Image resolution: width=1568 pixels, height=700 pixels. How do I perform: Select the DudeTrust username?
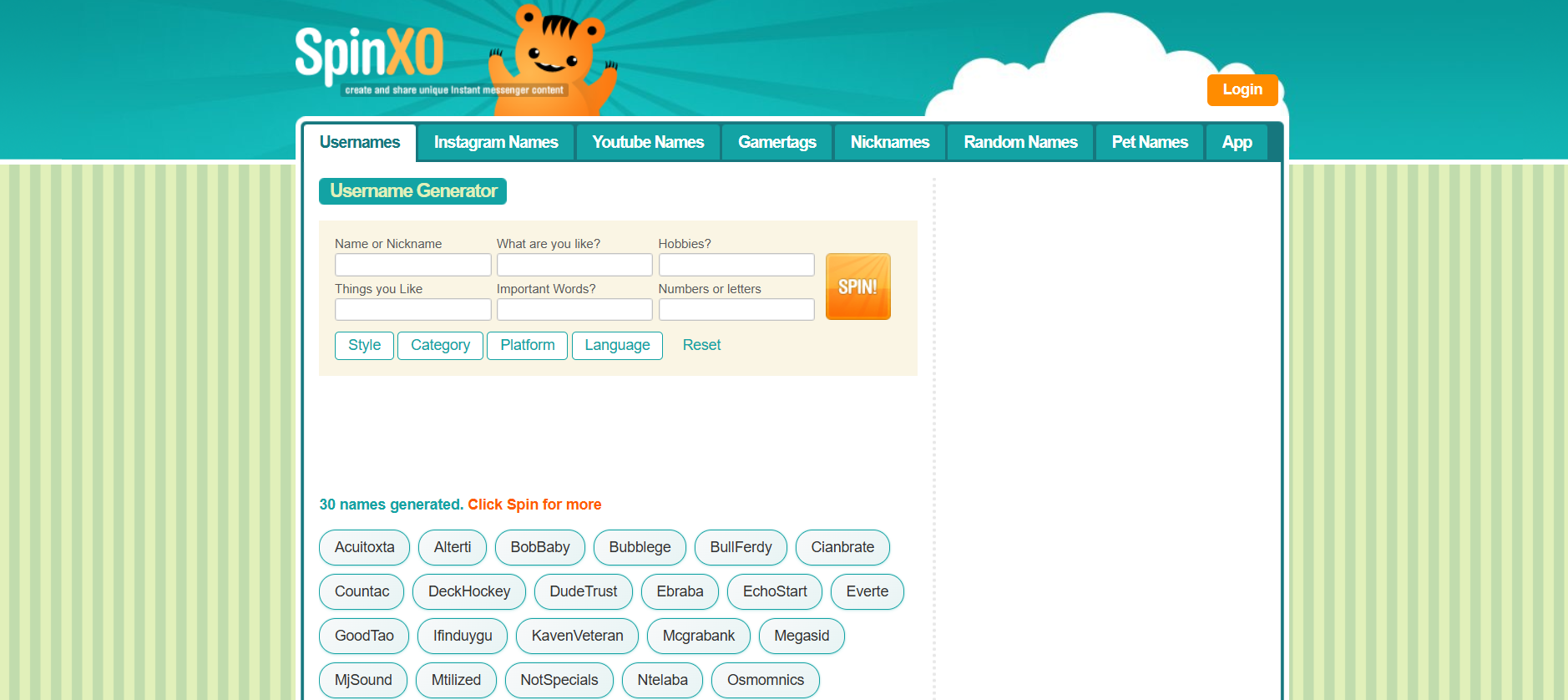[x=584, y=591]
